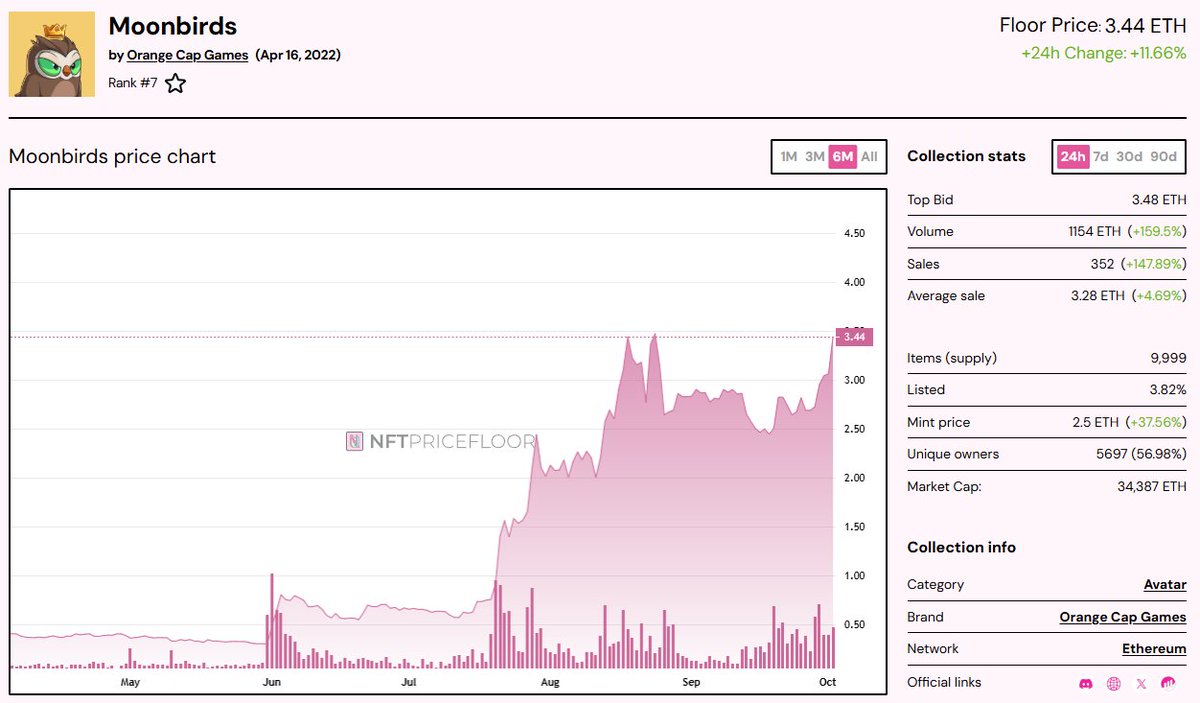Open the Moonbirds Discord server icon
Viewport: 1200px width, 703px height.
pos(1086,683)
